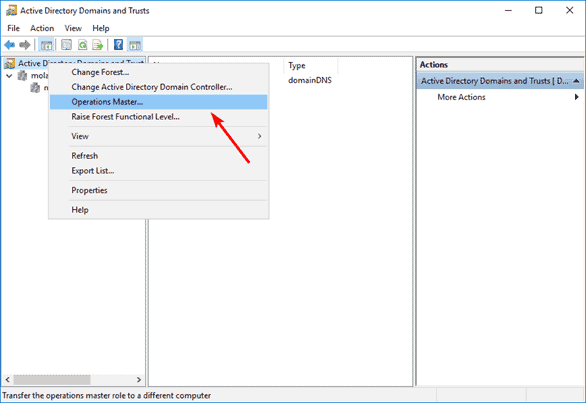The image size is (586, 403).
Task: Collapse the 'mola' domain tree node
Action: 9,76
